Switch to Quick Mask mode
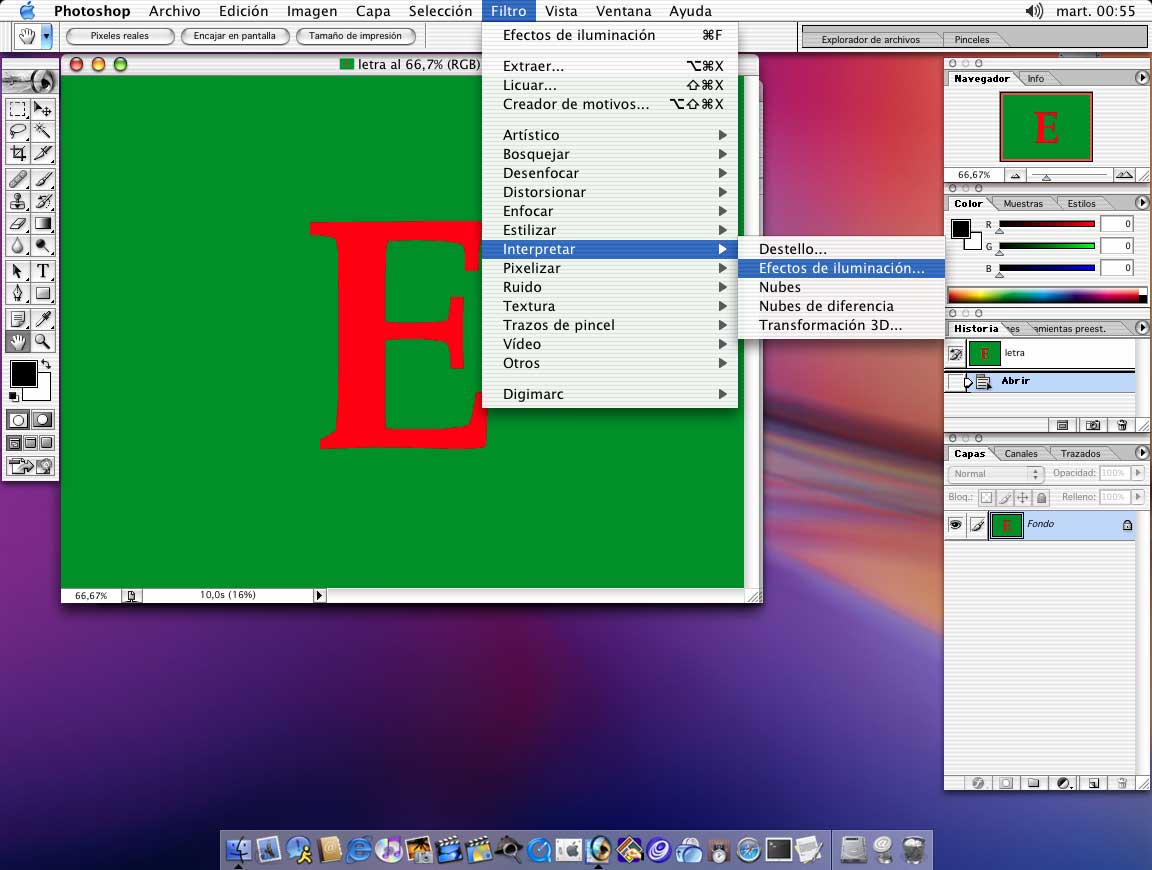 coord(43,420)
